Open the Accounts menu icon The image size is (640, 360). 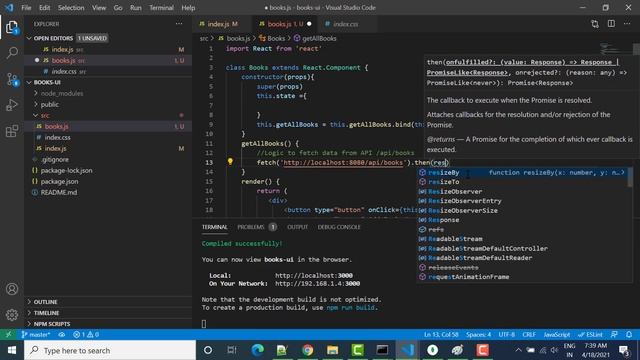click(x=12, y=289)
